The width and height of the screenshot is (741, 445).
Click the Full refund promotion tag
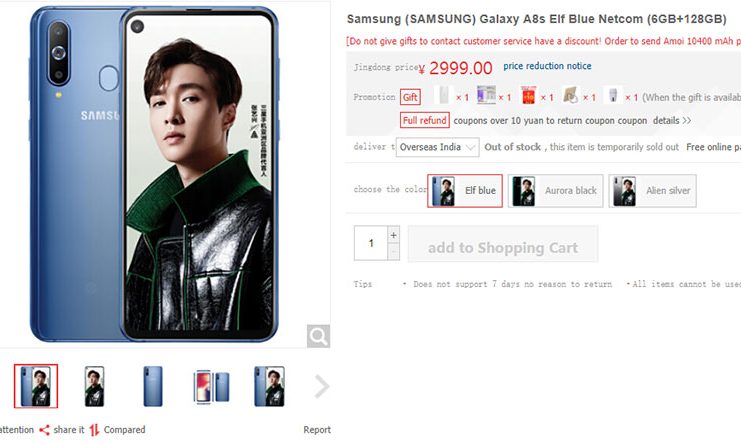[424, 120]
